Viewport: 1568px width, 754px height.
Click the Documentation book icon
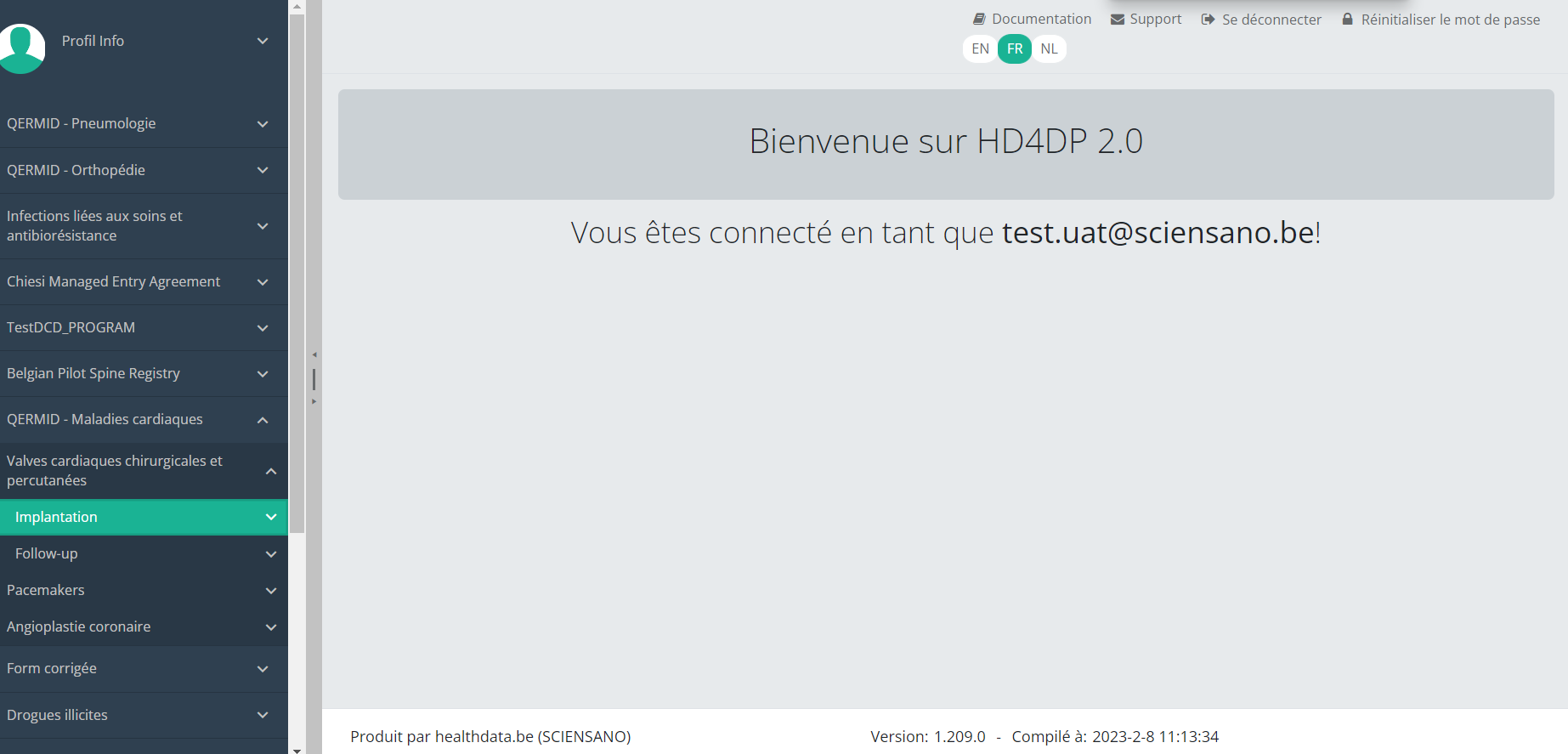(x=979, y=19)
